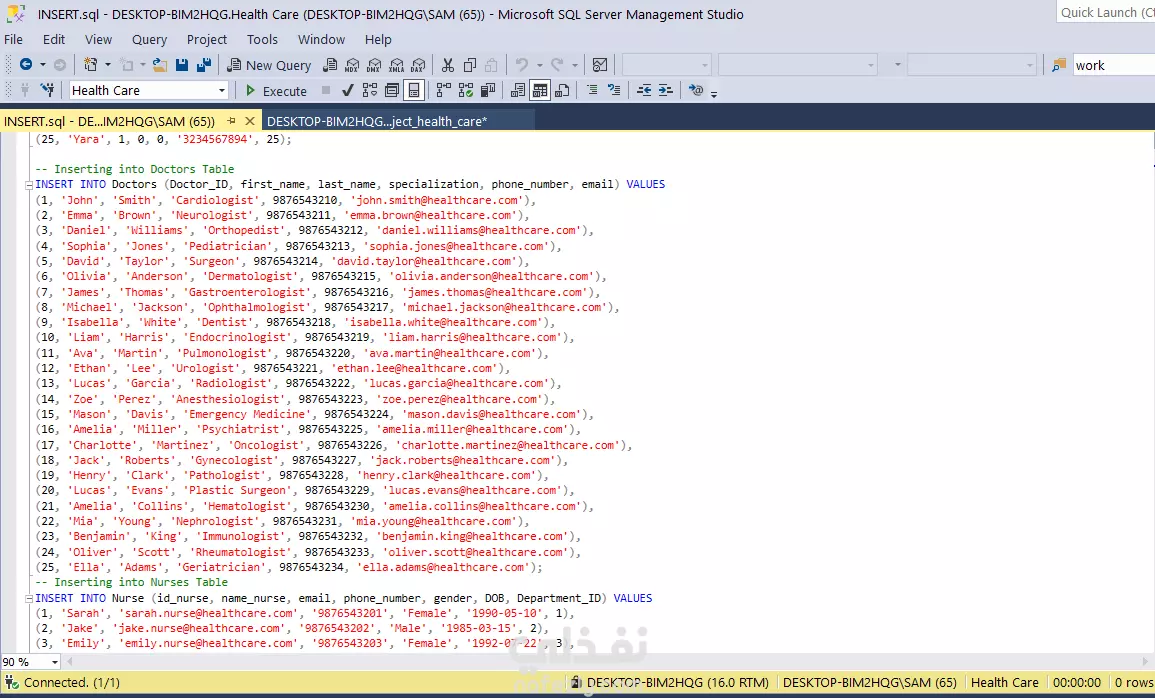1155x698 pixels.
Task: Open the Edit menu
Action: point(54,39)
